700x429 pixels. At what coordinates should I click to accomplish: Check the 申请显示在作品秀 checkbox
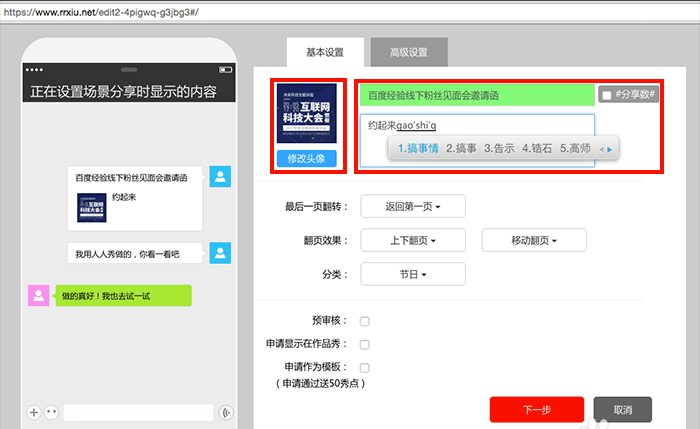(x=365, y=344)
